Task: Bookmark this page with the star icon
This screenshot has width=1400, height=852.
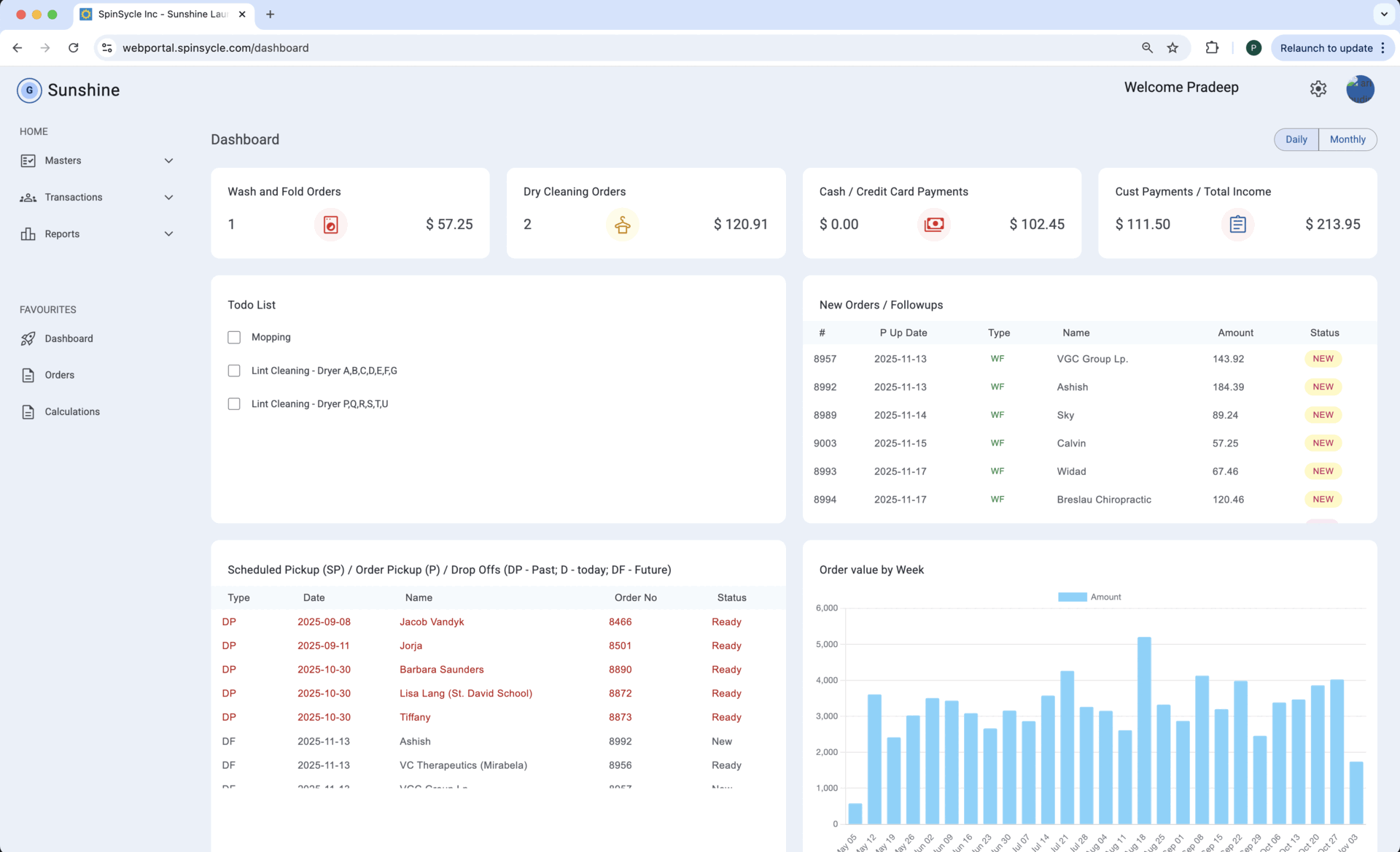Action: (x=1172, y=48)
